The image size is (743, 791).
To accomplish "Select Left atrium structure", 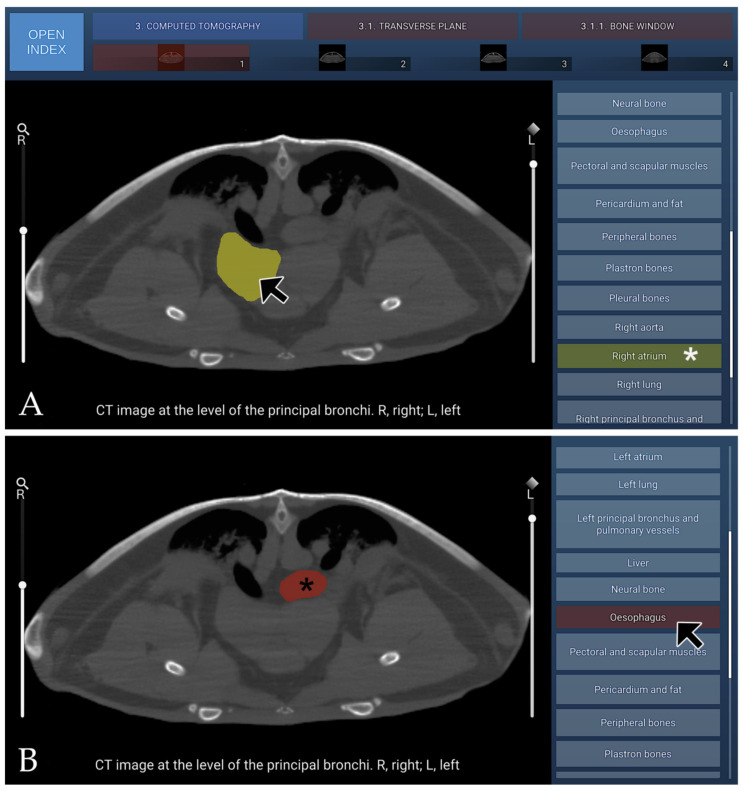I will coord(638,457).
